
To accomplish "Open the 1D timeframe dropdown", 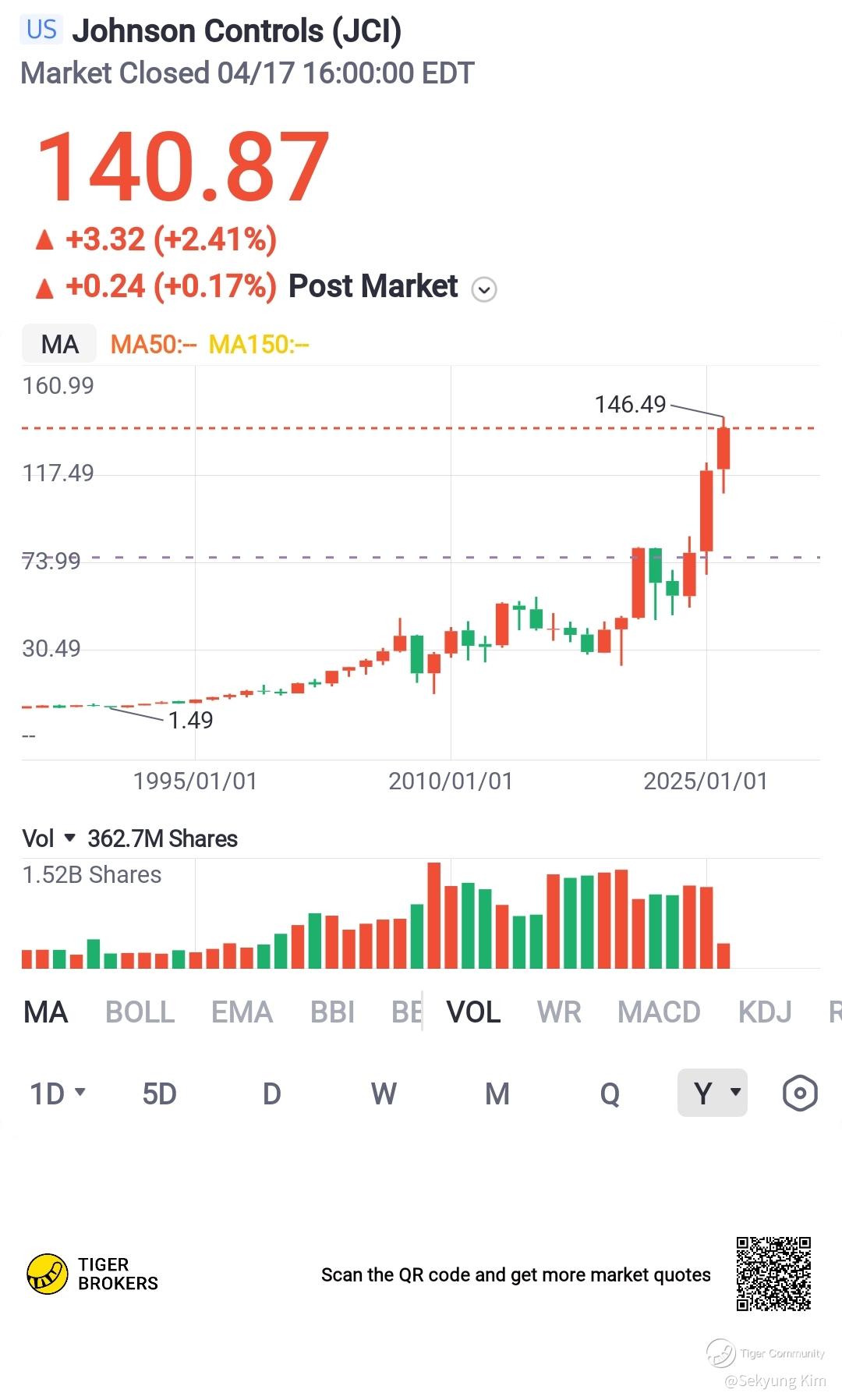I will [x=57, y=1093].
